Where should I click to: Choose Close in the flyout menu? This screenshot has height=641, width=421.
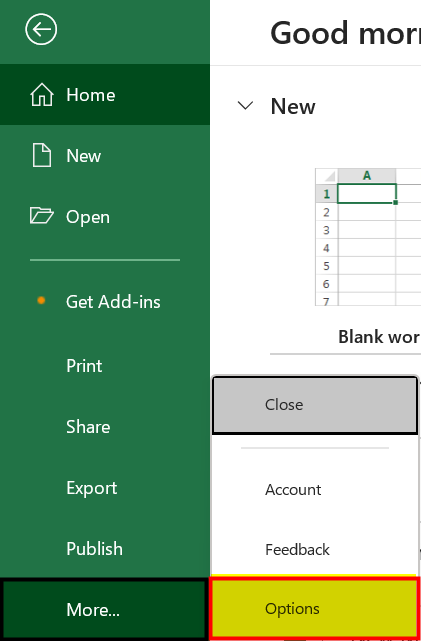click(x=315, y=405)
